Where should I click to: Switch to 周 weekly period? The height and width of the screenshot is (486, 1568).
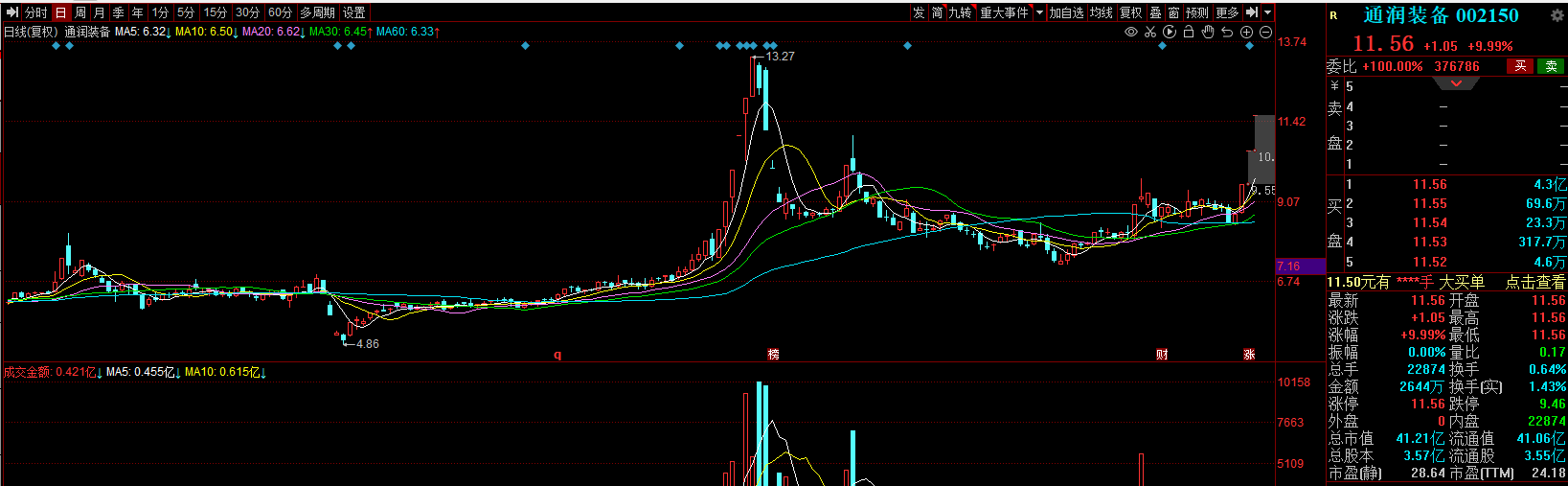(x=80, y=12)
